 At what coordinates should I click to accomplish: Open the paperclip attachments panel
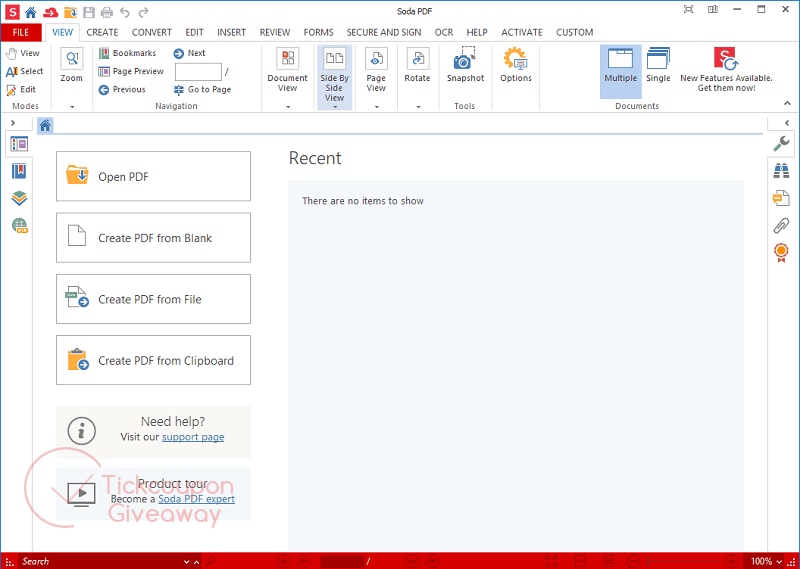coord(781,225)
